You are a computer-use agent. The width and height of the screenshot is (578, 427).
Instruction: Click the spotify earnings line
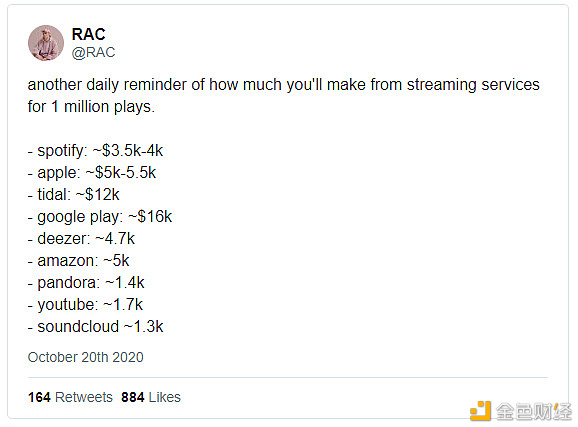(x=95, y=150)
